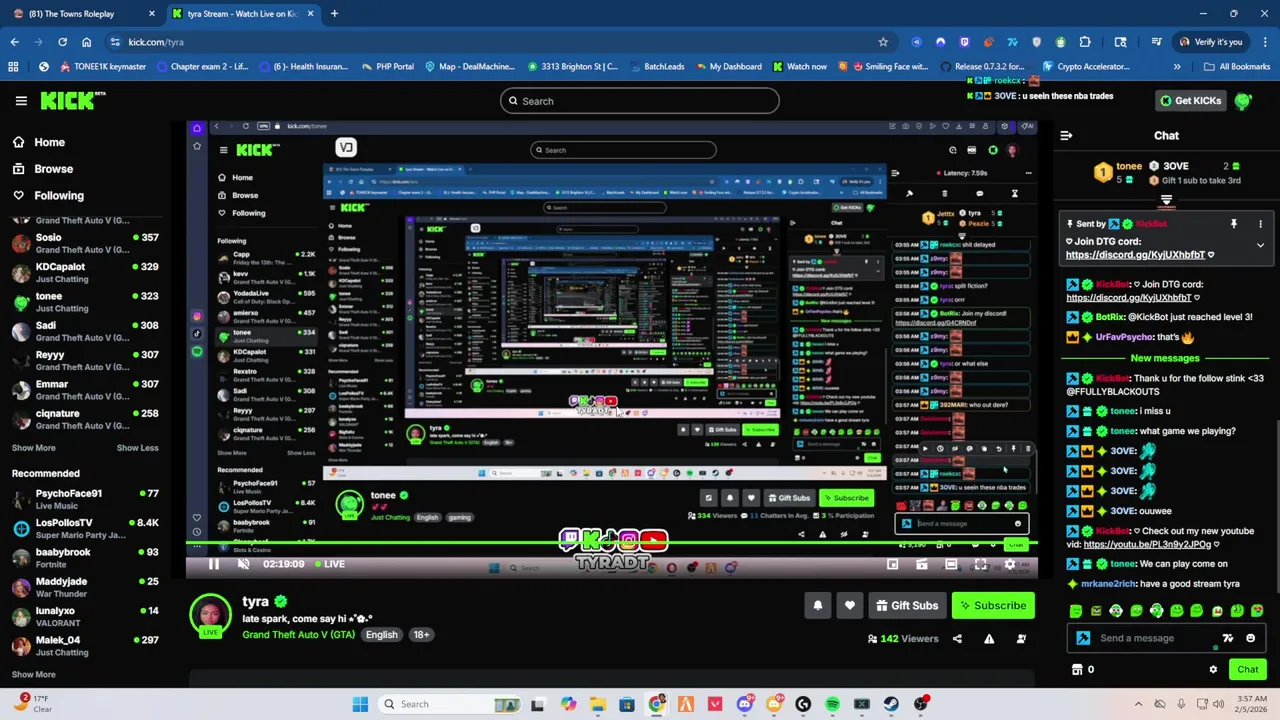1280x720 pixels.
Task: Collapse following list with Show Less
Action: pyautogui.click(x=137, y=448)
